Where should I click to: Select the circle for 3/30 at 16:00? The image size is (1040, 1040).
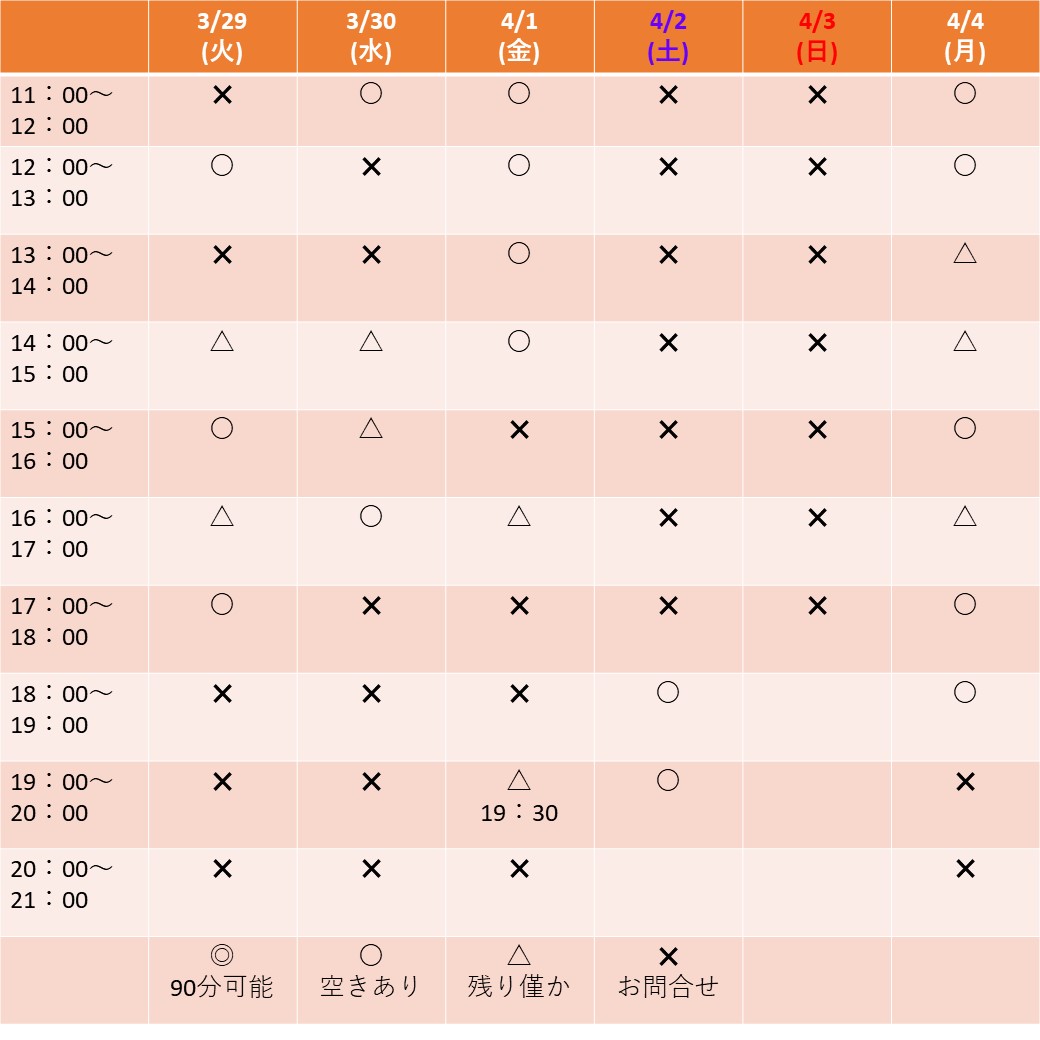coord(371,516)
